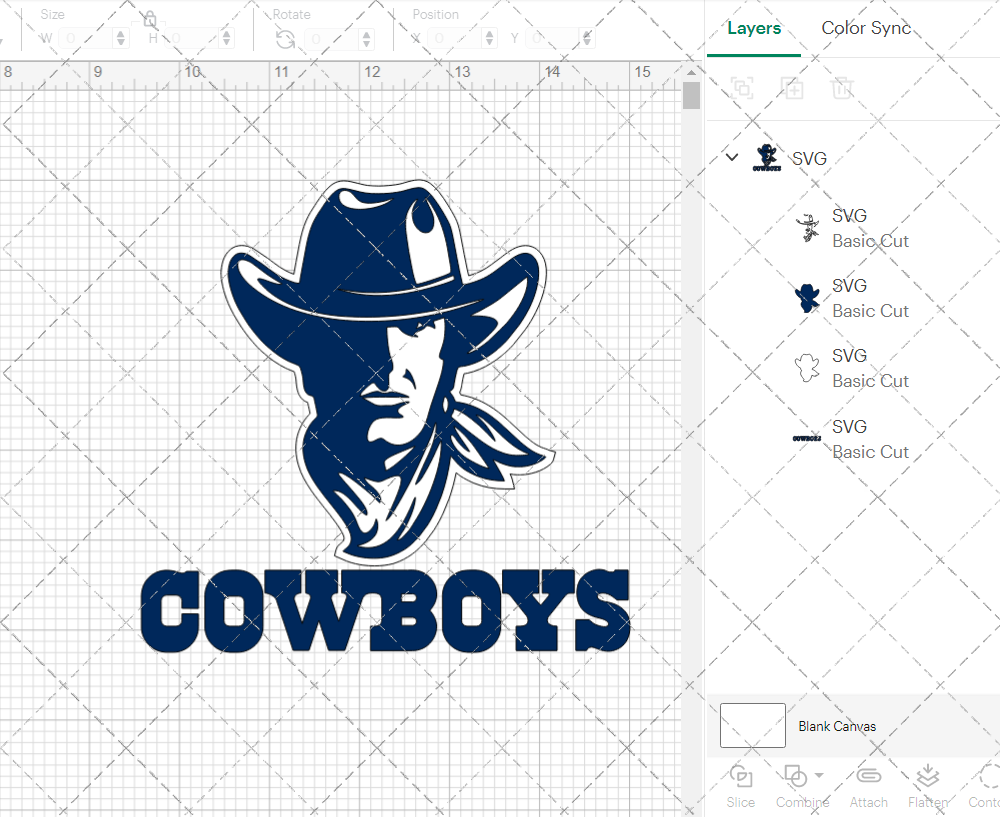
Task: Click the Blank Canvas color swatch
Action: (753, 725)
